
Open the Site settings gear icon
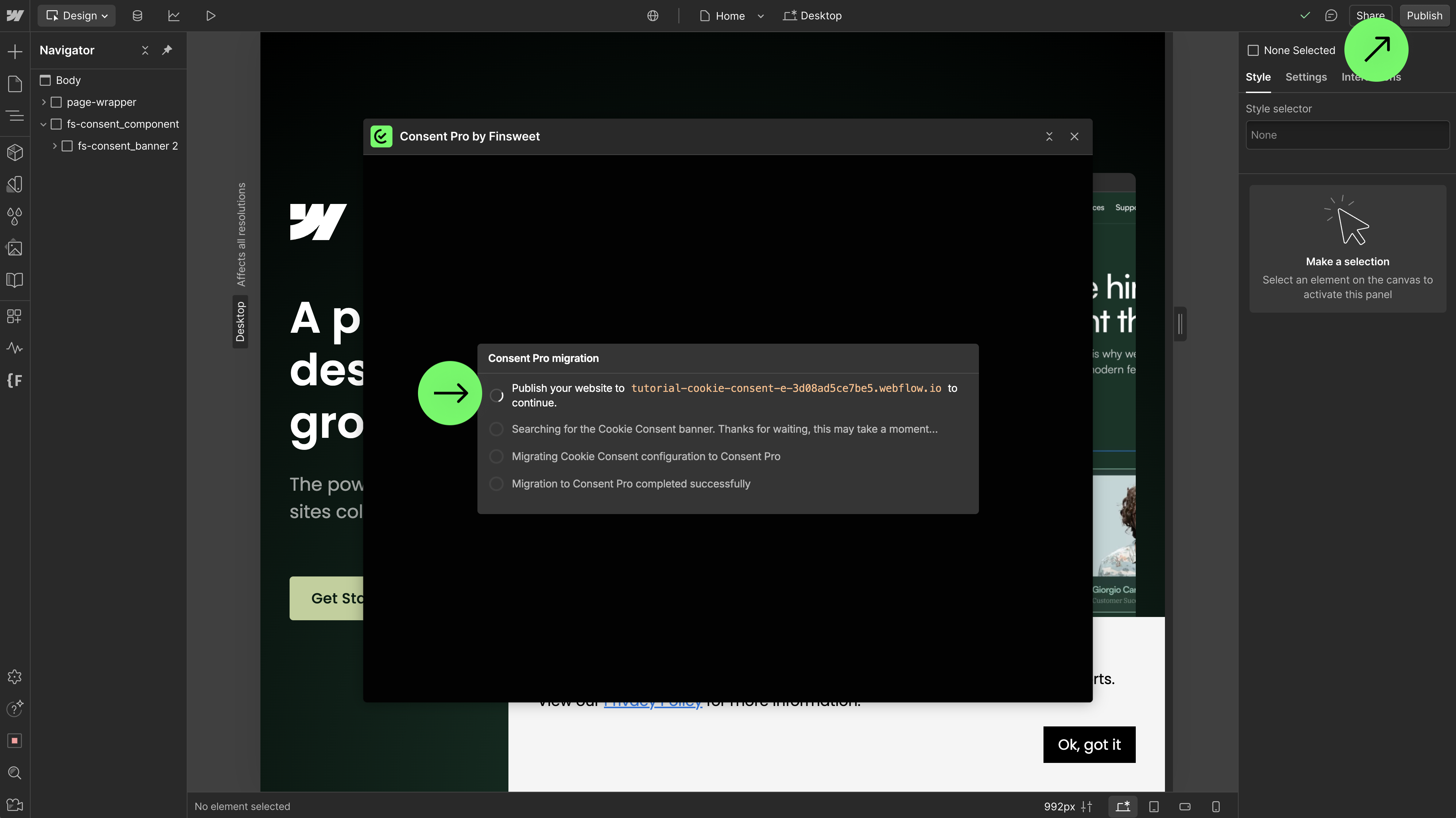click(x=15, y=677)
